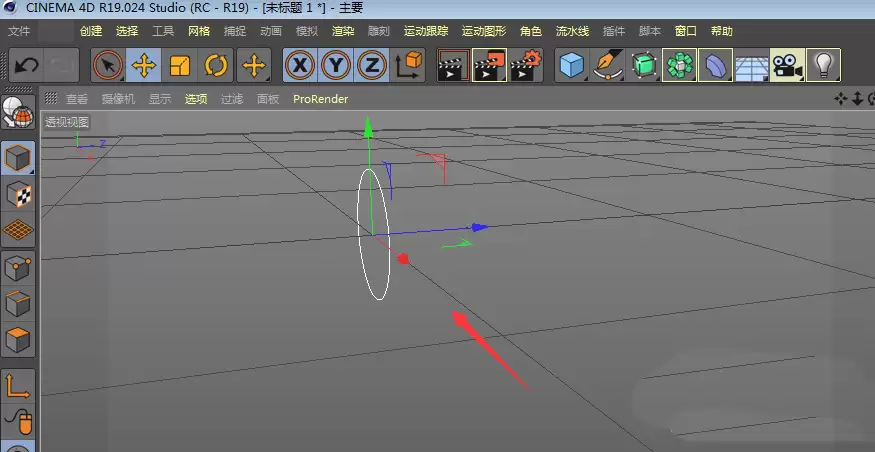Open the 插件 menu
The height and width of the screenshot is (452, 875).
614,31
